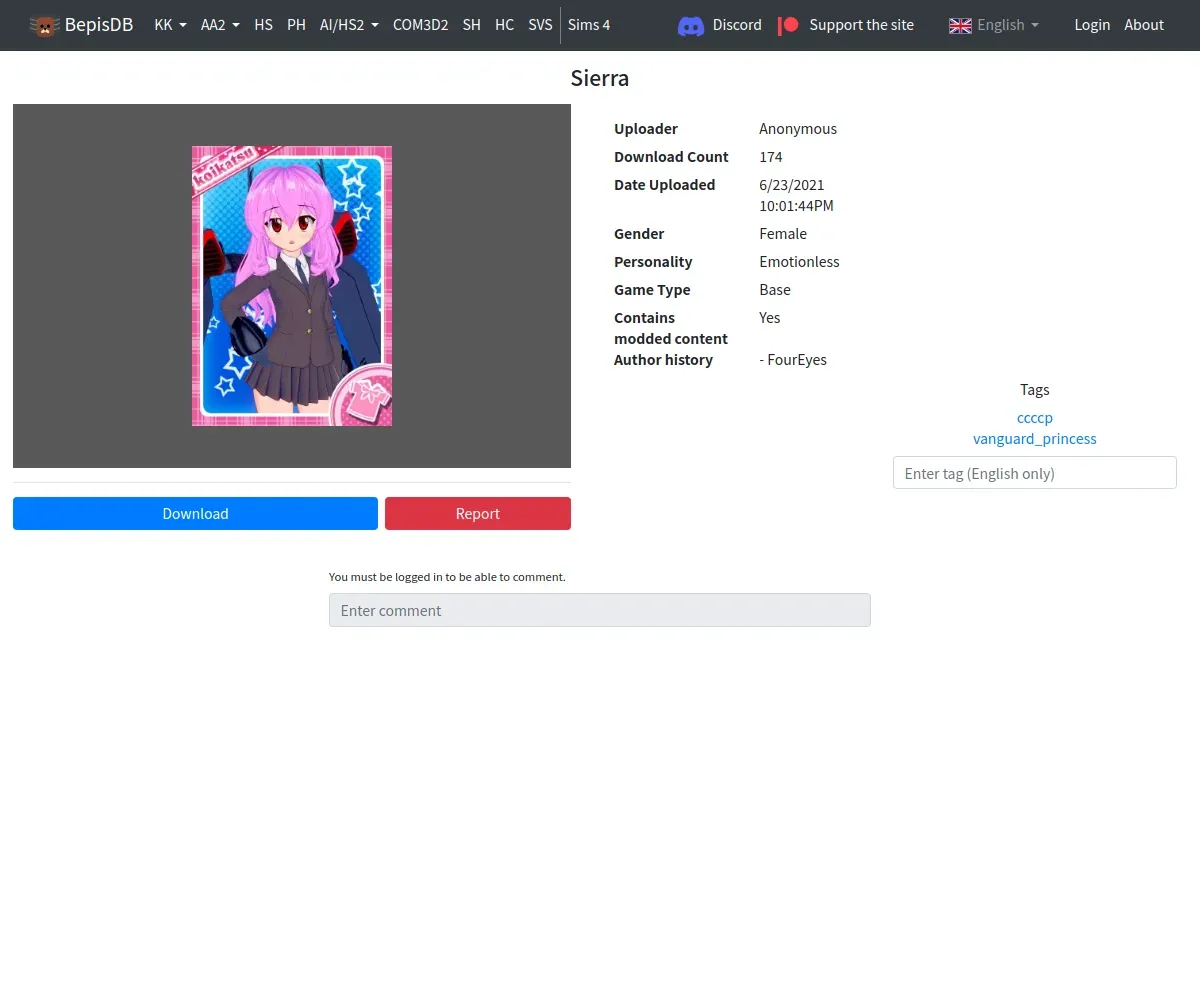This screenshot has width=1200, height=1000.
Task: Click the Login link
Action: 1092,25
